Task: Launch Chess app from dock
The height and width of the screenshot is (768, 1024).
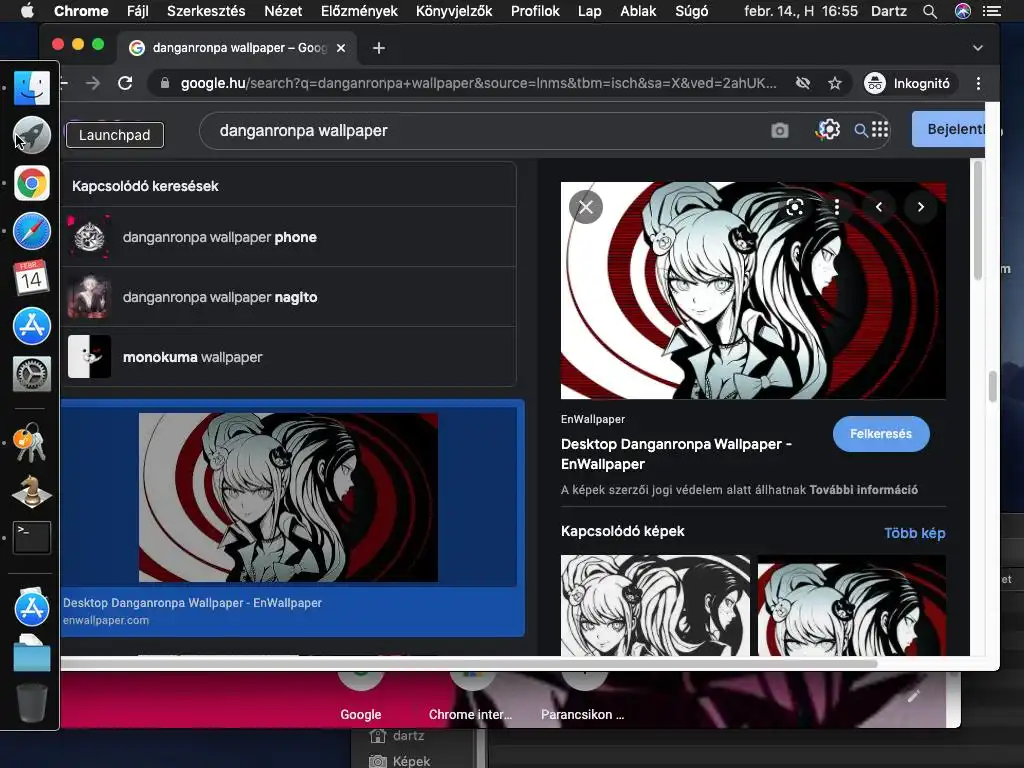Action: 31,491
